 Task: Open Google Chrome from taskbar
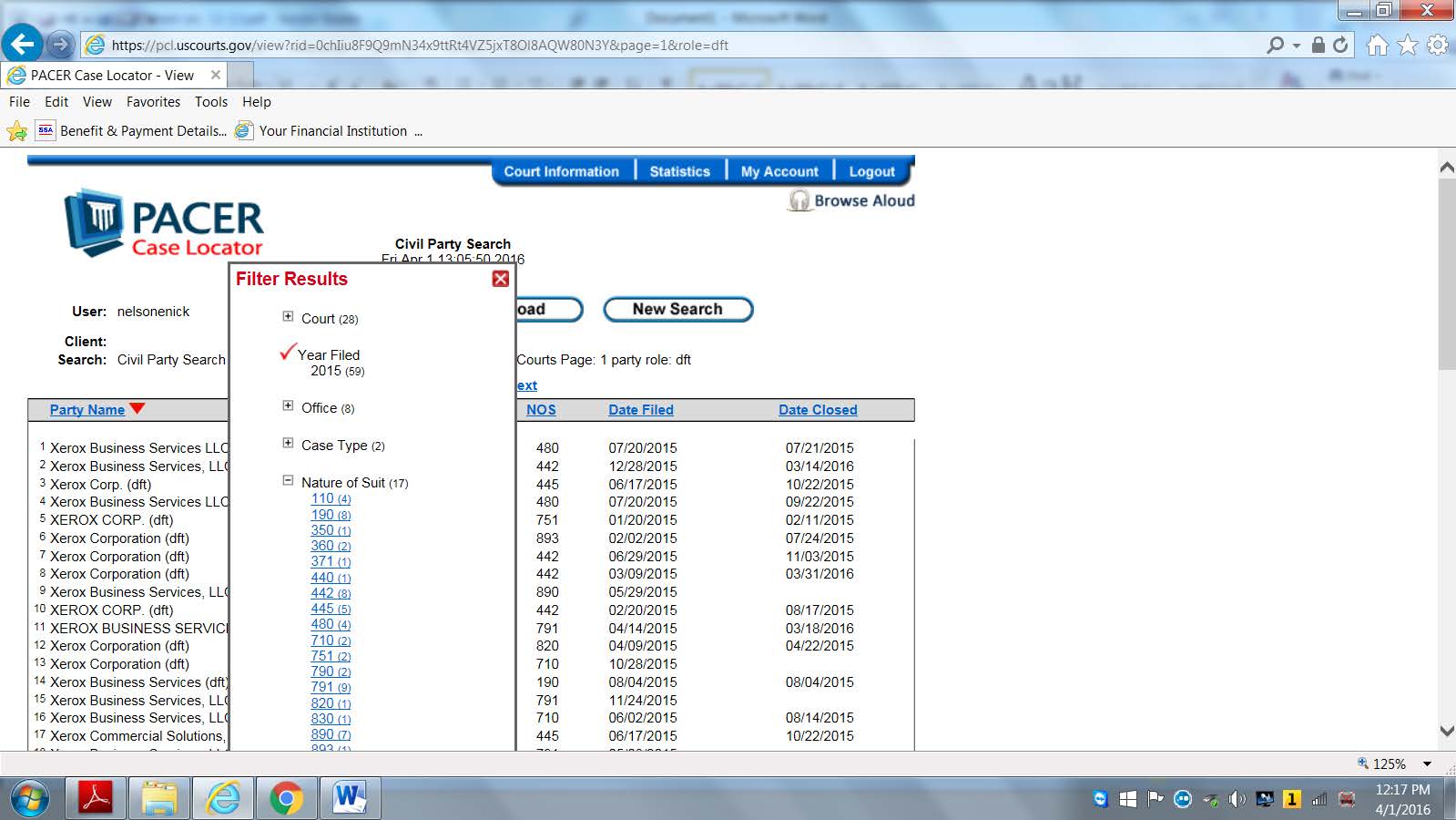point(286,799)
